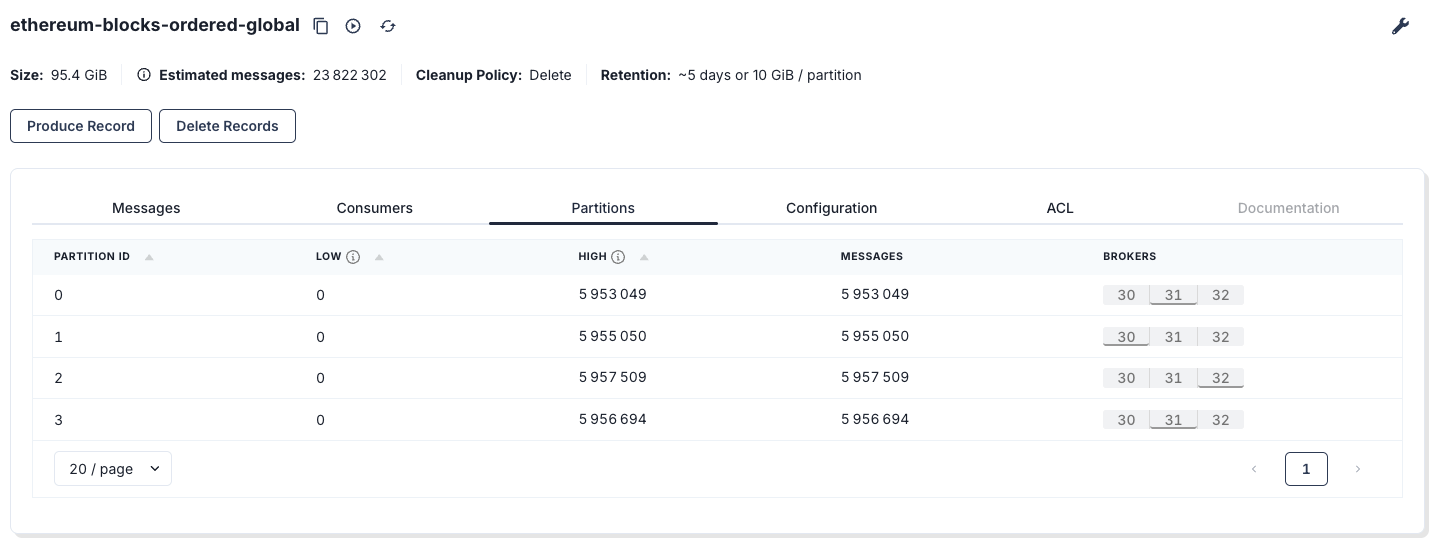Go to the Configuration tab
This screenshot has width=1431, height=550.
[831, 208]
